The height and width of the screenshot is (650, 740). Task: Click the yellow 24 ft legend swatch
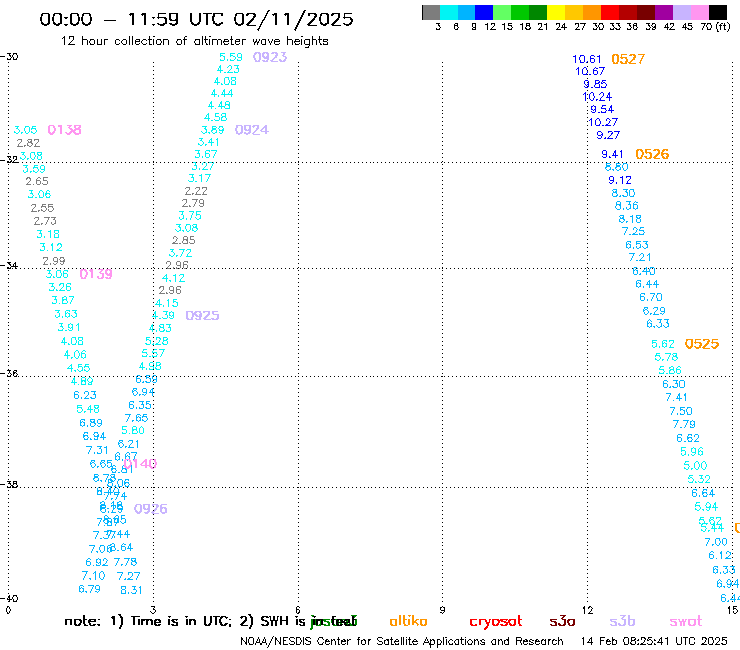coord(556,12)
